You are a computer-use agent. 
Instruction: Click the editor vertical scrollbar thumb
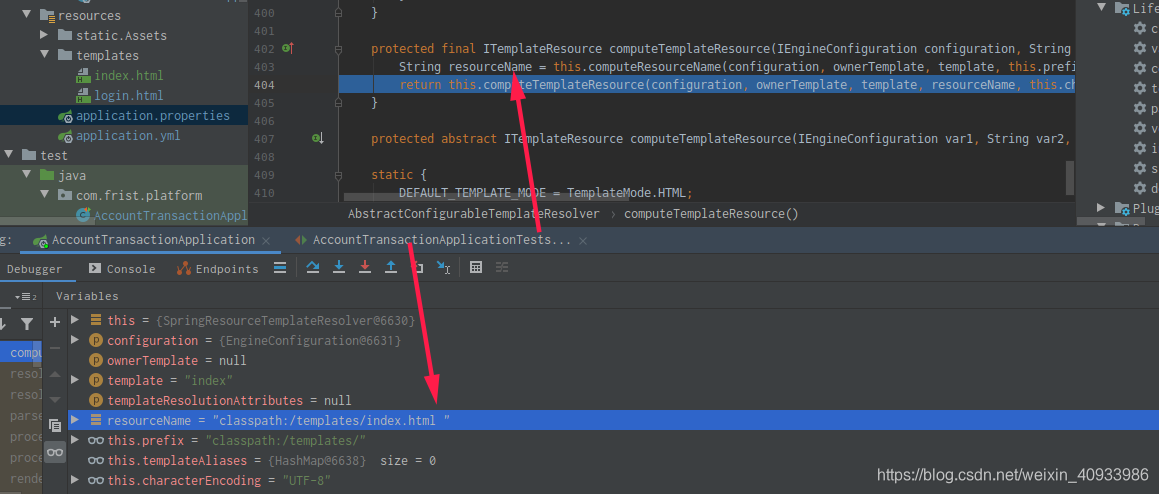click(1070, 177)
